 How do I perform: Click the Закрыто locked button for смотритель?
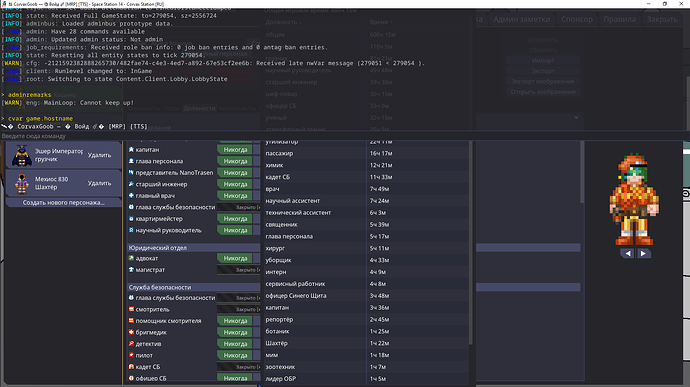pos(239,309)
